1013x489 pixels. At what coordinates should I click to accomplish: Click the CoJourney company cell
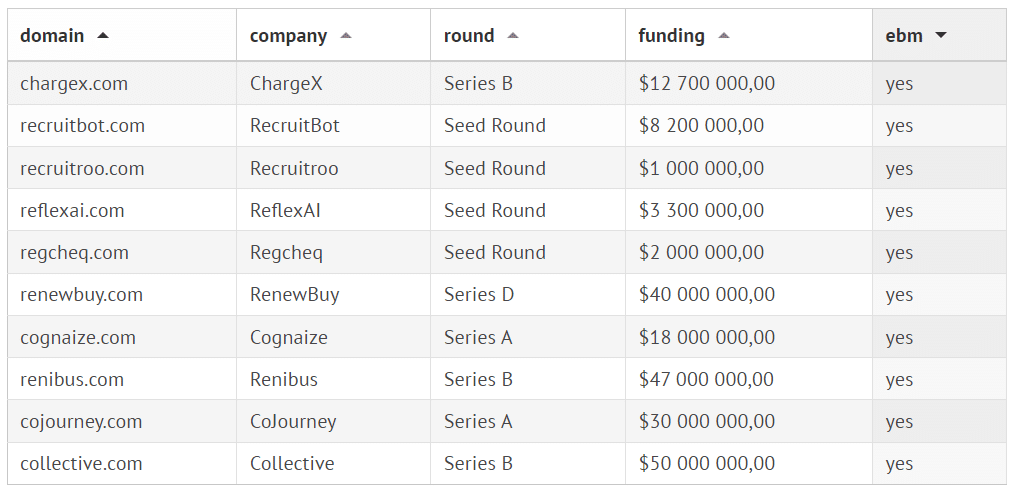click(x=293, y=421)
